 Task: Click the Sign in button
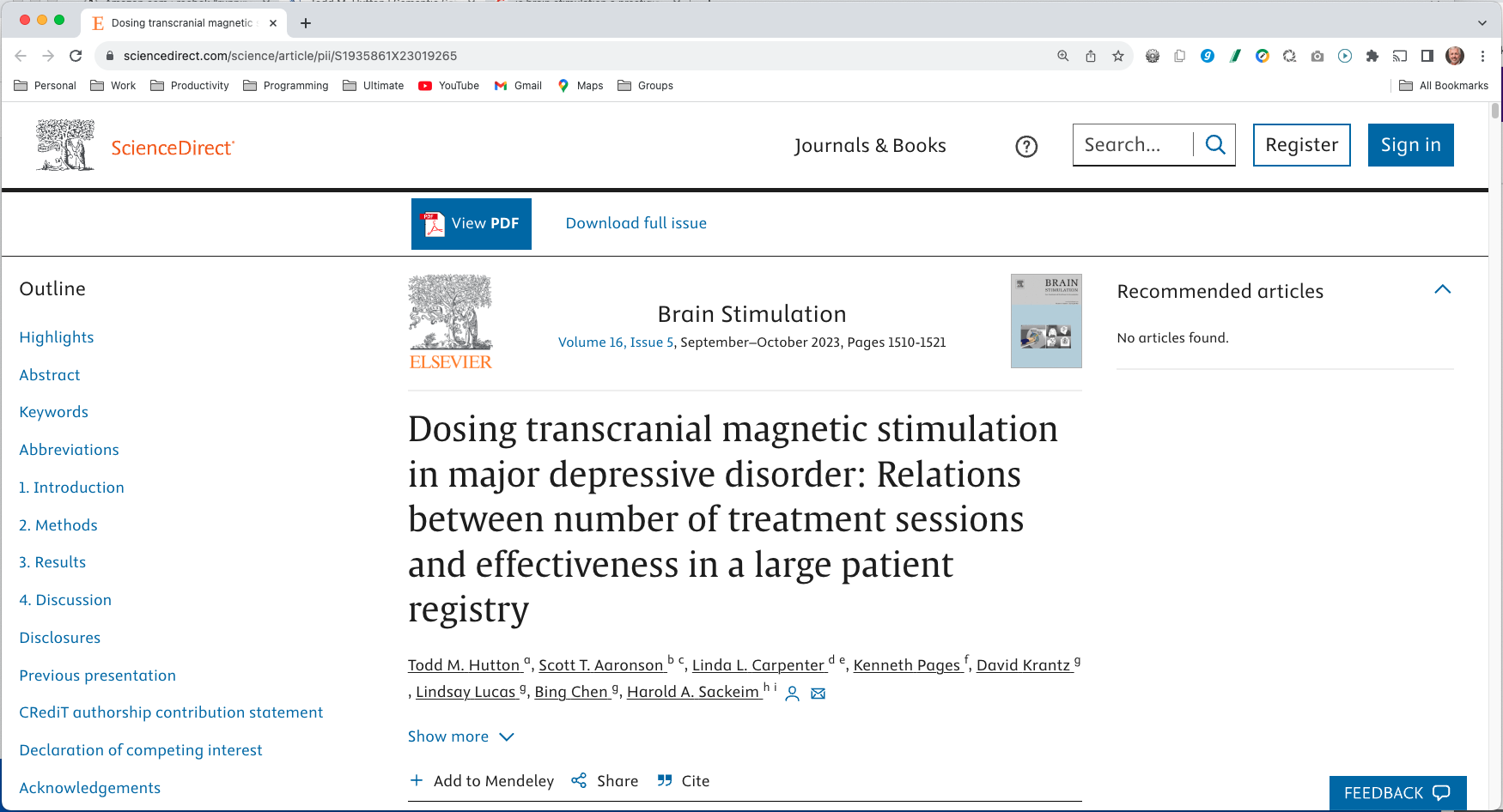click(x=1410, y=144)
